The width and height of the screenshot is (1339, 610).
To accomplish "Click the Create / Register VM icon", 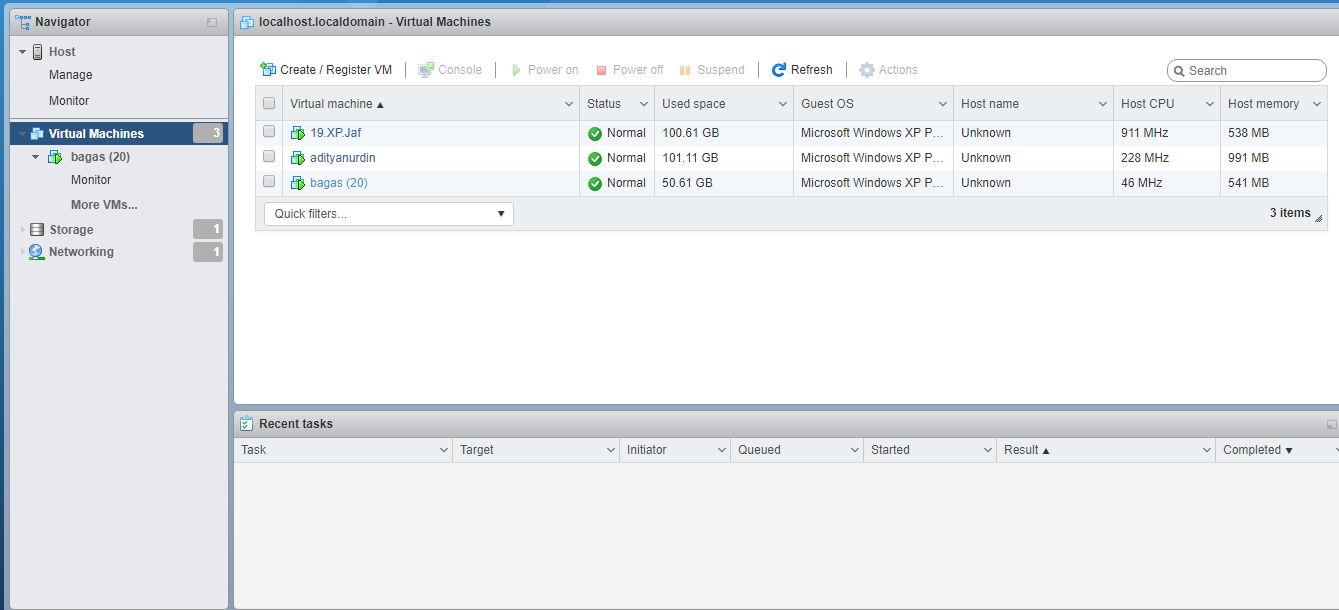I will tap(268, 69).
